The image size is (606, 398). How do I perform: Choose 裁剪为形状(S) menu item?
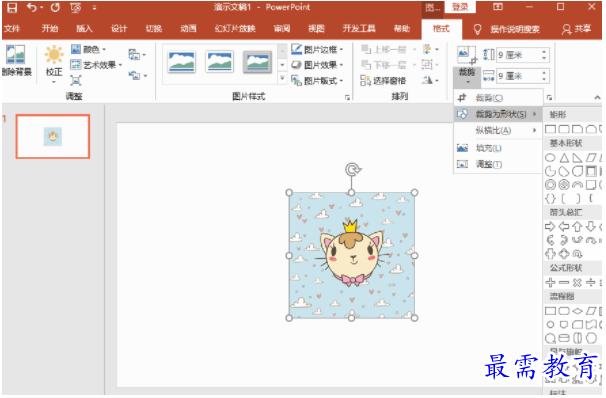click(x=498, y=114)
